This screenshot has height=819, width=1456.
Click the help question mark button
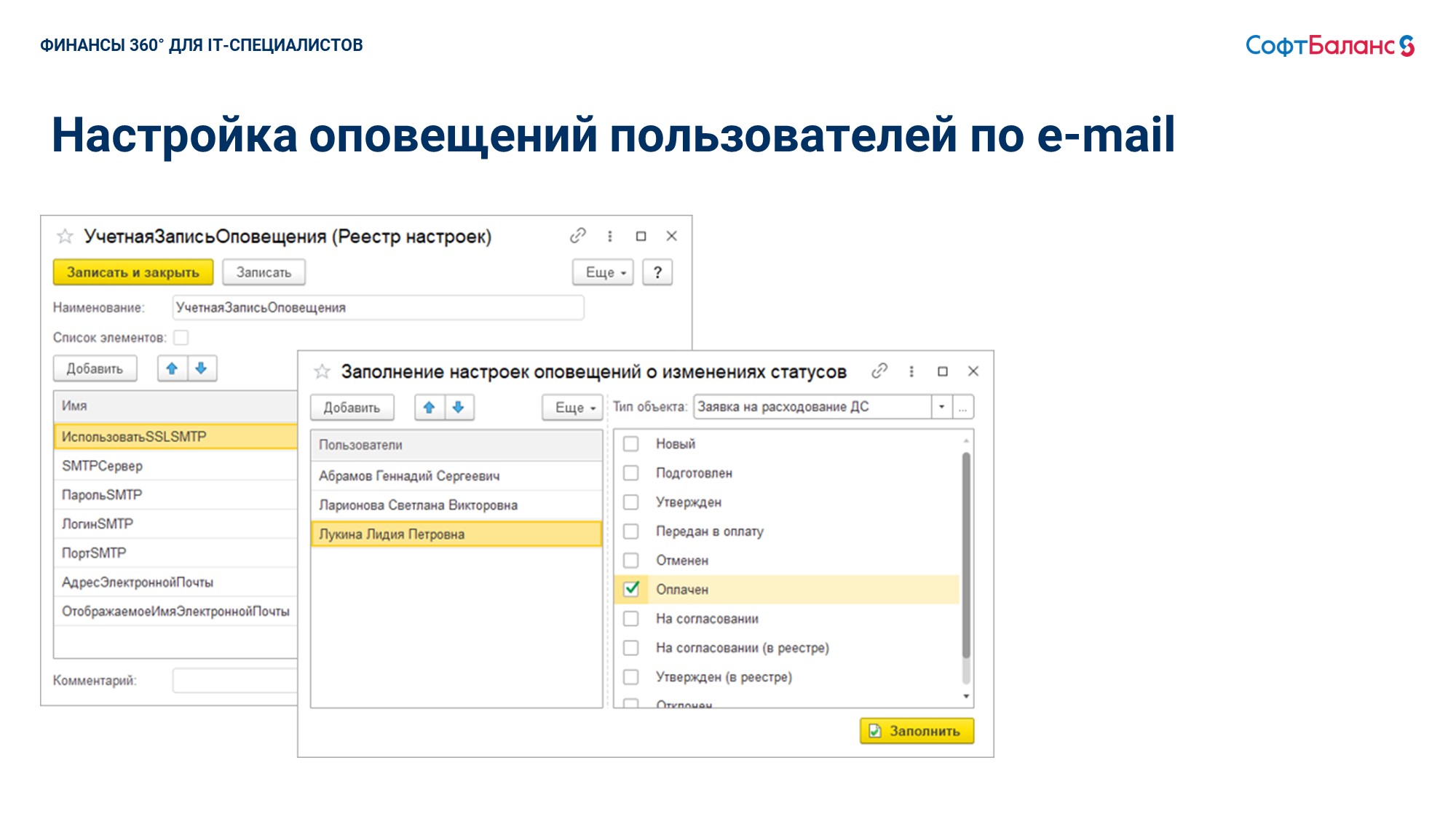tap(657, 272)
